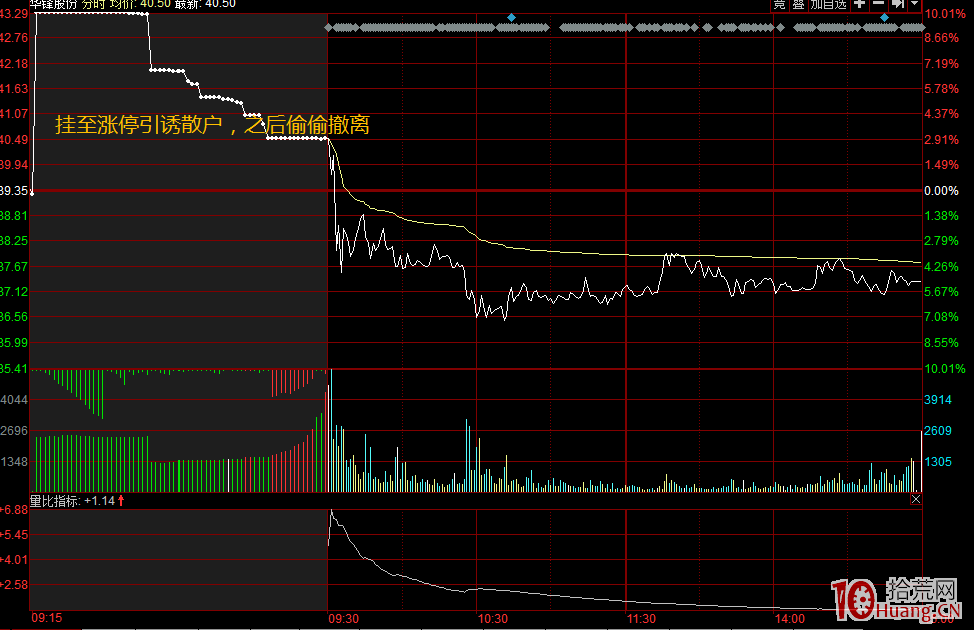The height and width of the screenshot is (630, 974).
Task: Click the 2.91% percentage axis label
Action: (941, 140)
